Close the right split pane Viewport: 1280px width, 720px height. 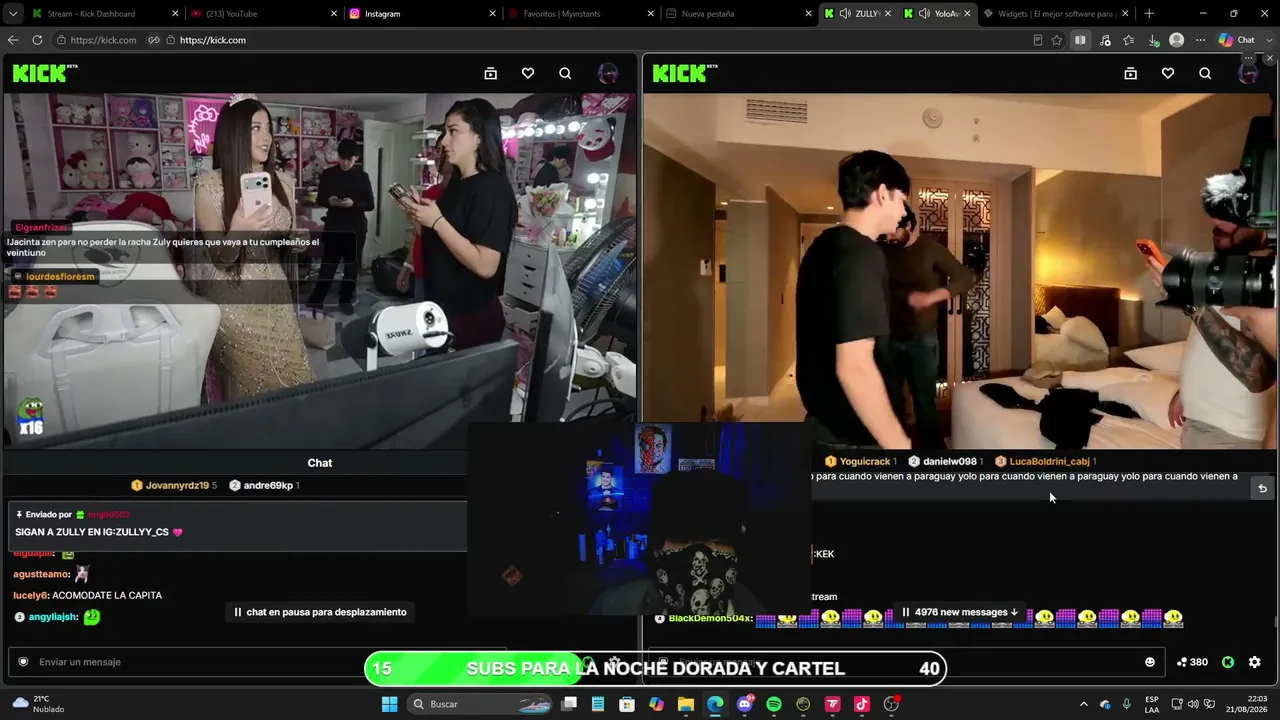pyautogui.click(x=1270, y=59)
